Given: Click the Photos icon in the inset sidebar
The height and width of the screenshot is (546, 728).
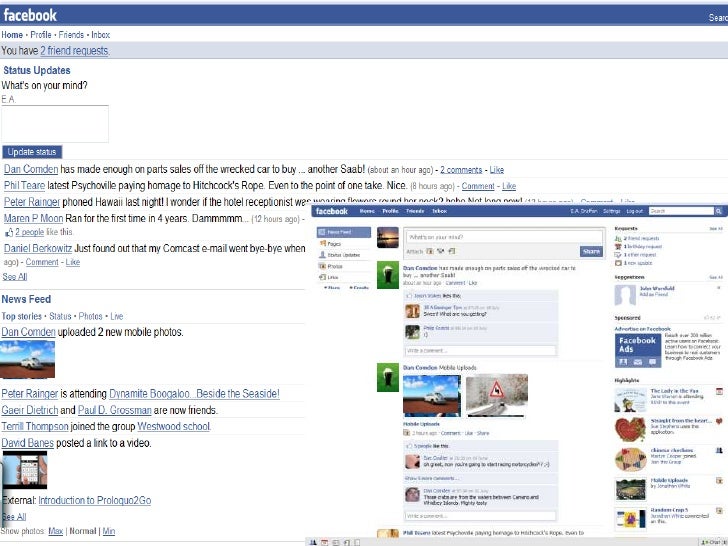Looking at the screenshot, I should point(323,266).
